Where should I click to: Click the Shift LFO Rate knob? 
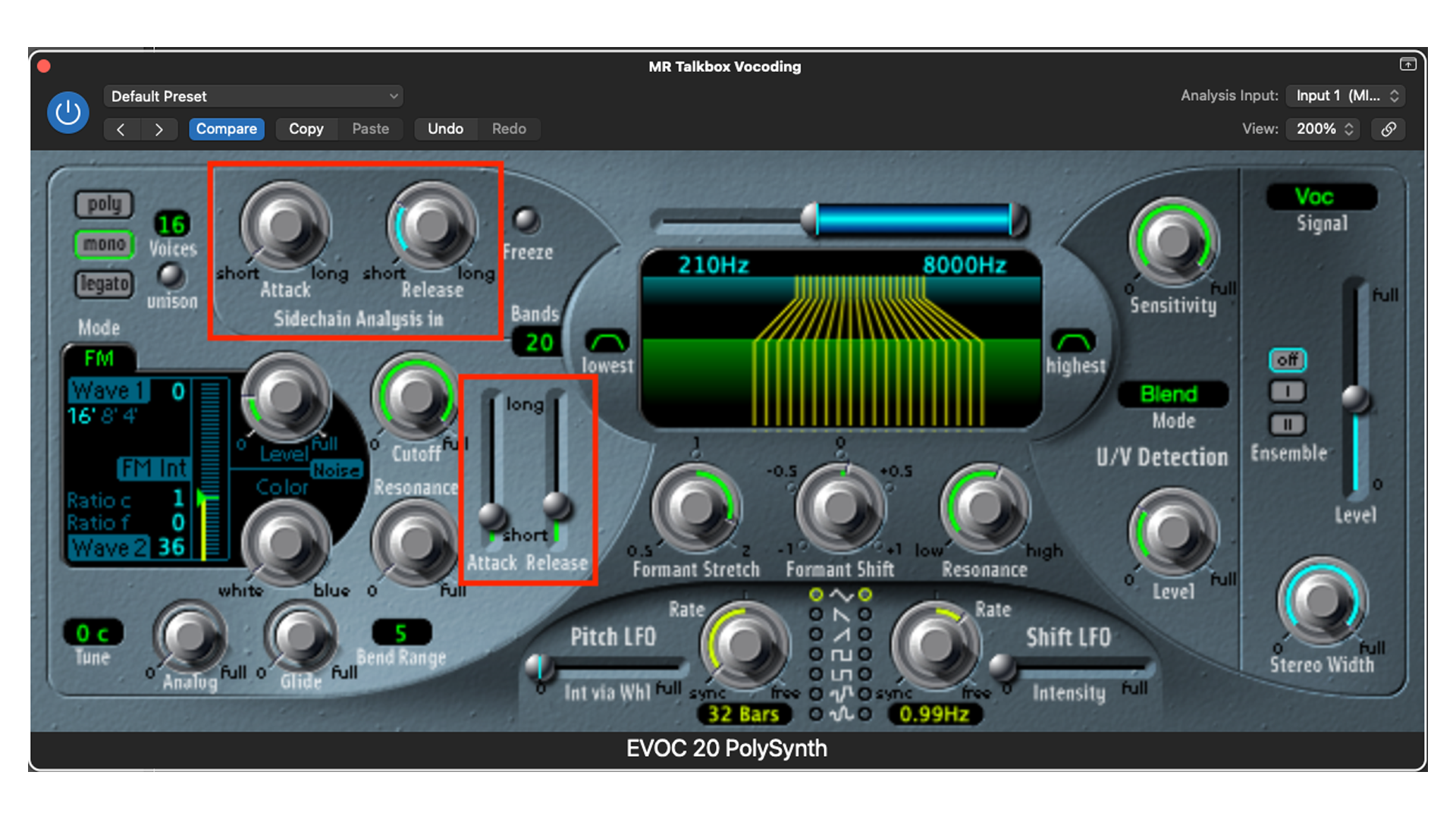935,645
